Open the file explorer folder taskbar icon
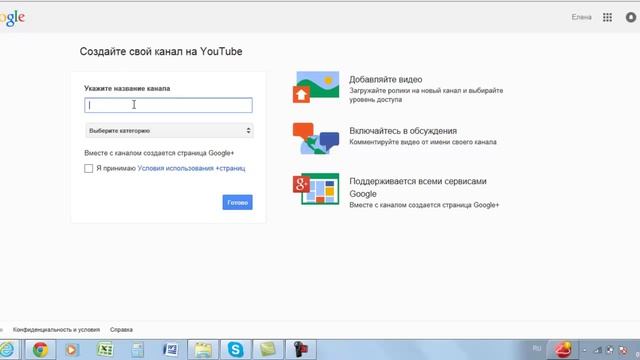Screen dimensions: 640x360 point(203,350)
